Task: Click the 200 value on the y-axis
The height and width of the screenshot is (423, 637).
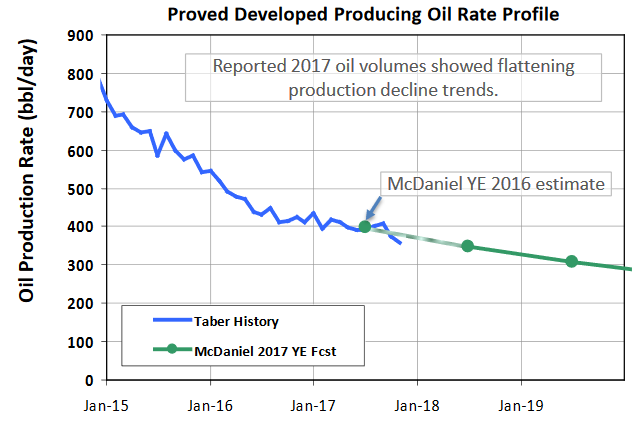Action: tap(78, 304)
